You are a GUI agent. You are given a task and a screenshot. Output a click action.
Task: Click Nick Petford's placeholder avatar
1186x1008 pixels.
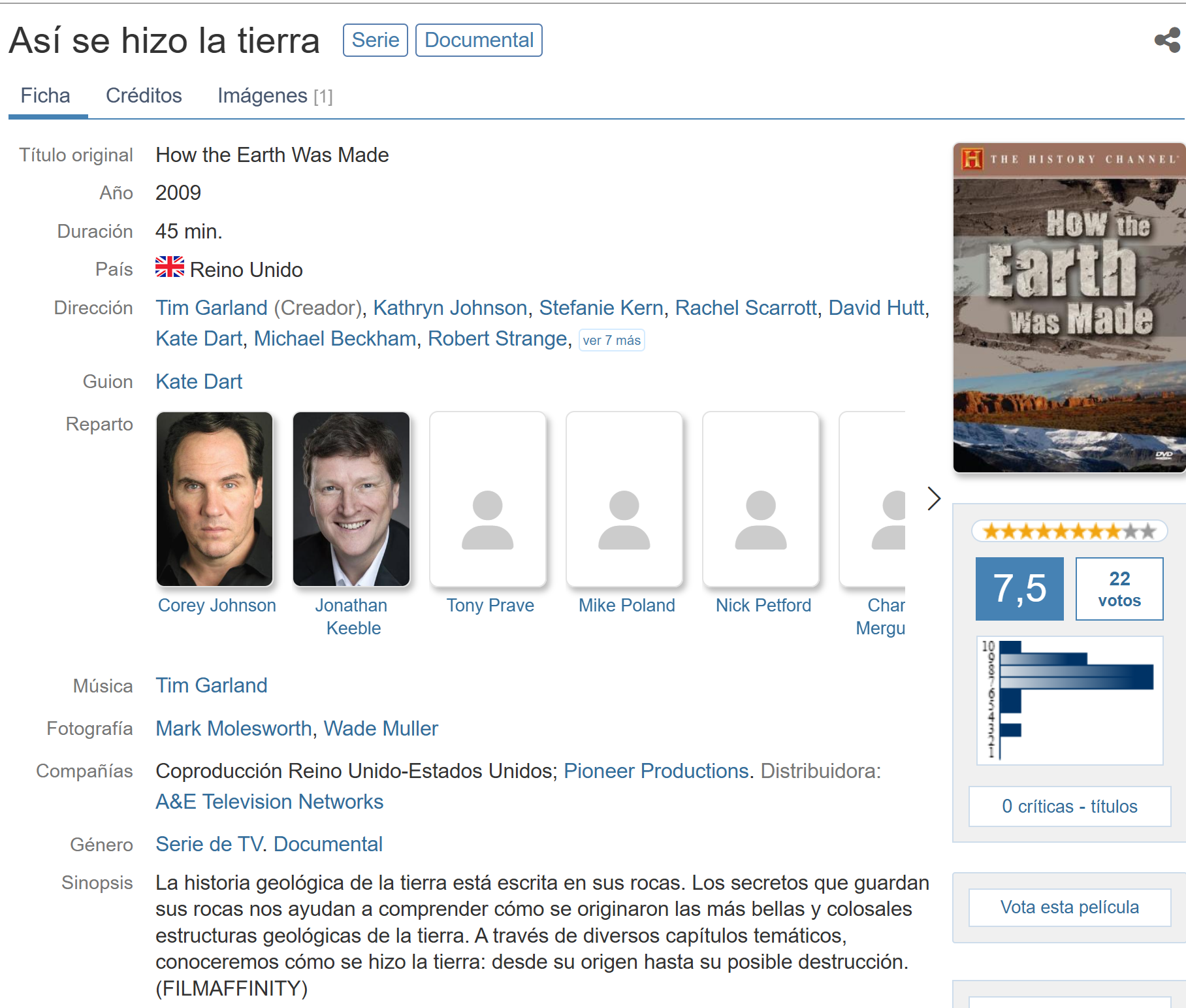point(761,500)
